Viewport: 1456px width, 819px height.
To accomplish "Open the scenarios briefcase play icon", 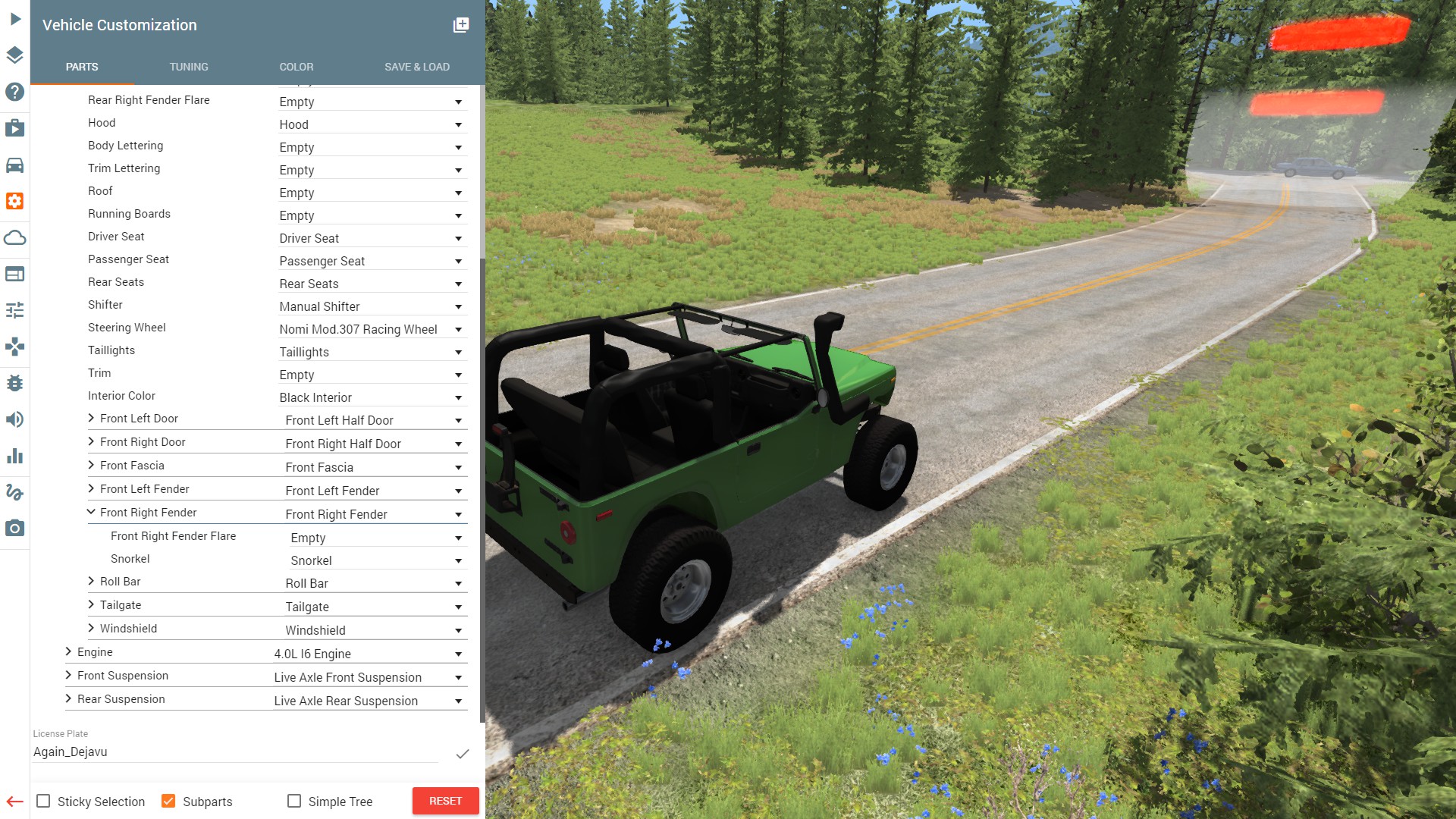I will [15, 128].
